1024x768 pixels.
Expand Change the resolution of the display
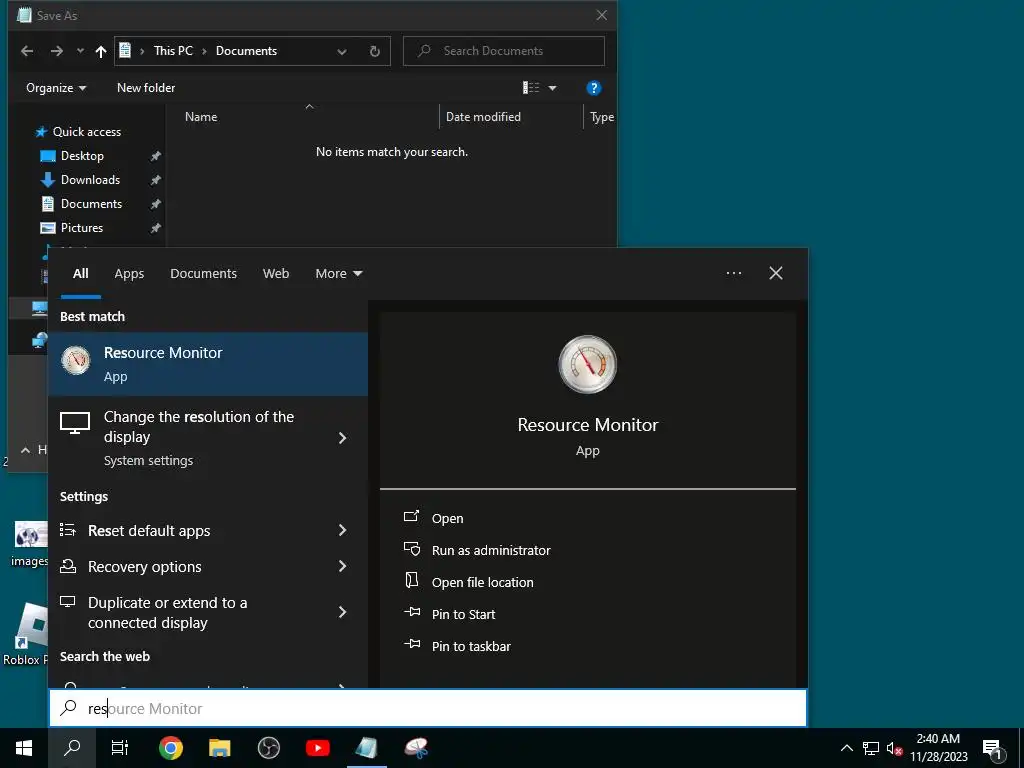coord(342,438)
